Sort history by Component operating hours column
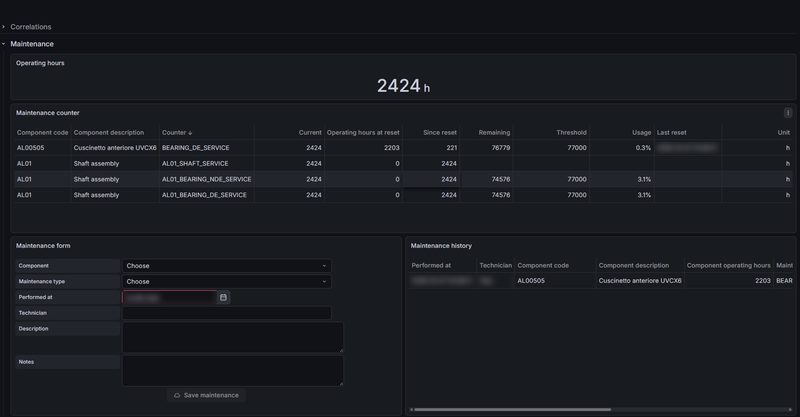This screenshot has height=417, width=800. pos(729,265)
